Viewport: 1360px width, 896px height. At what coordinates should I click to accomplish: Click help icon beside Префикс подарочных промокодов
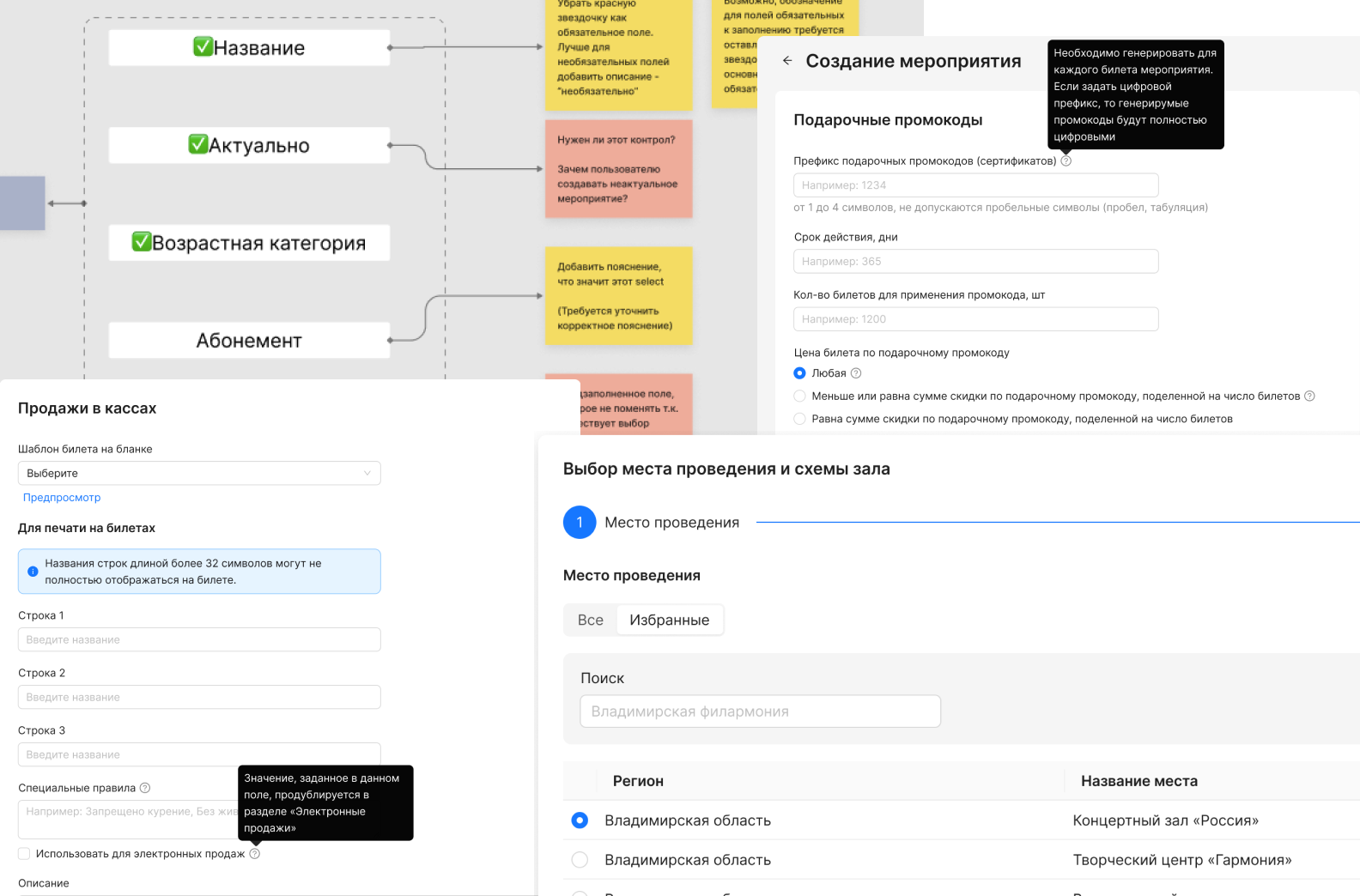[1066, 161]
